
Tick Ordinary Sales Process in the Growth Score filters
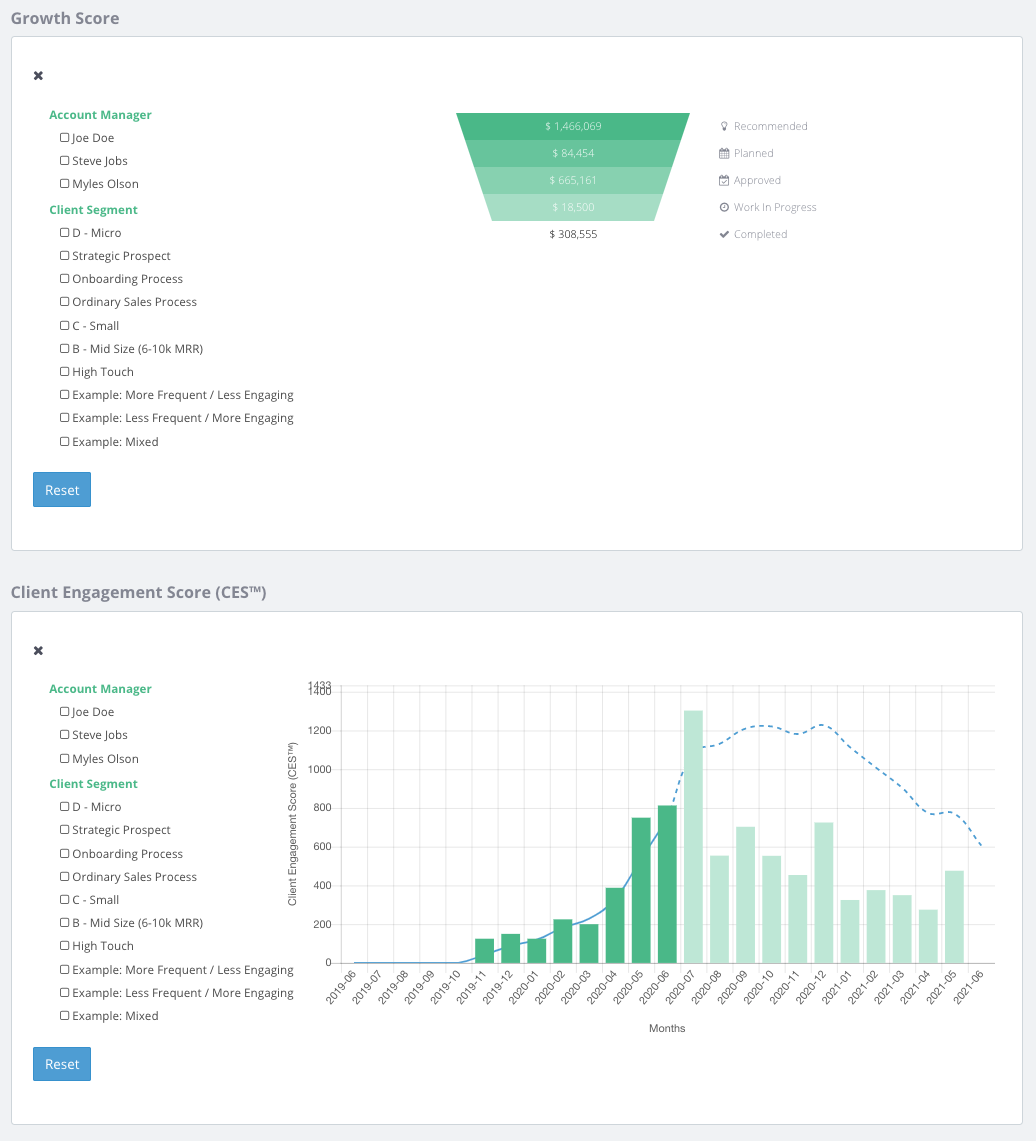(65, 302)
